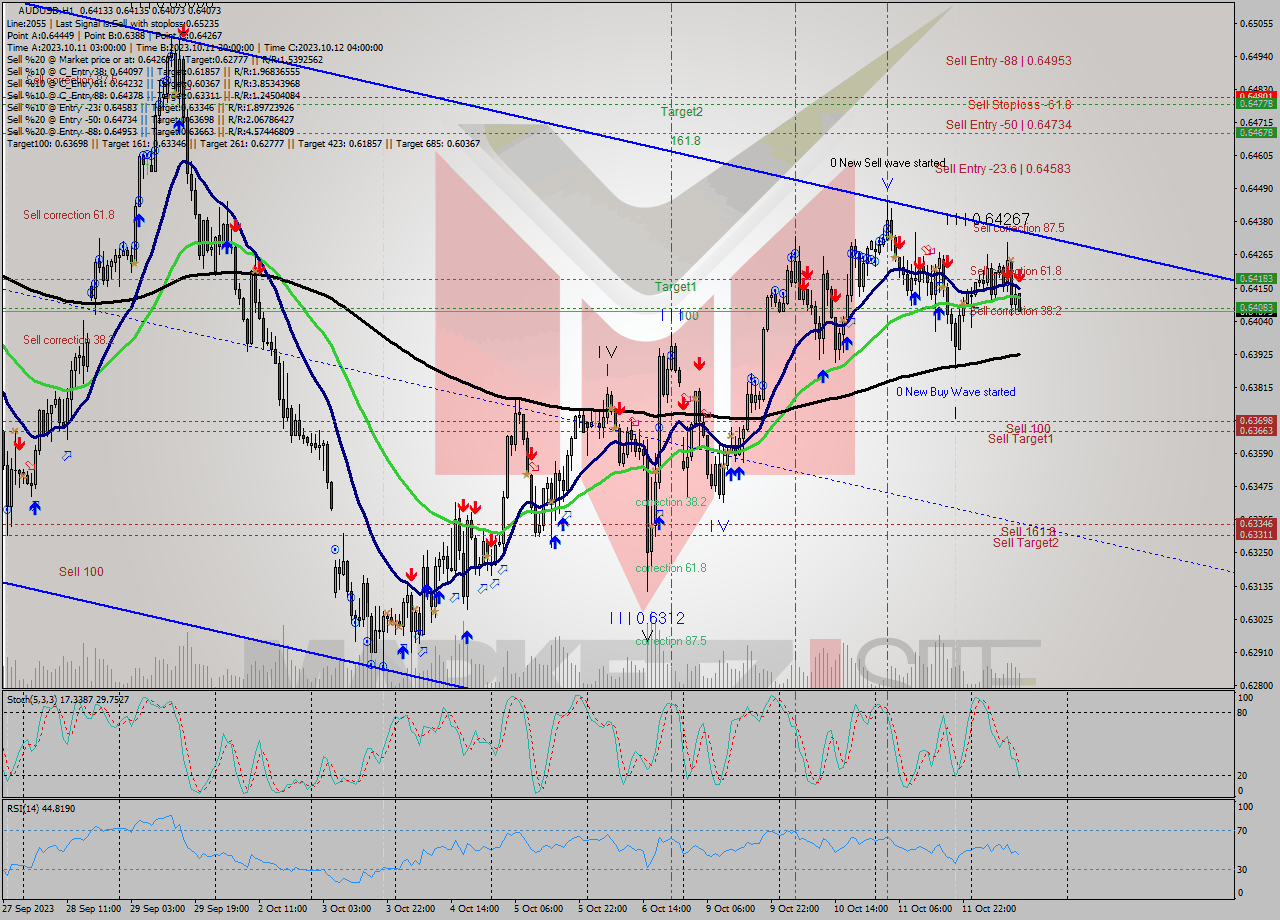
Task: Click the 'Sell correction 38.2' label by the latest candles
Action: coord(1015,311)
